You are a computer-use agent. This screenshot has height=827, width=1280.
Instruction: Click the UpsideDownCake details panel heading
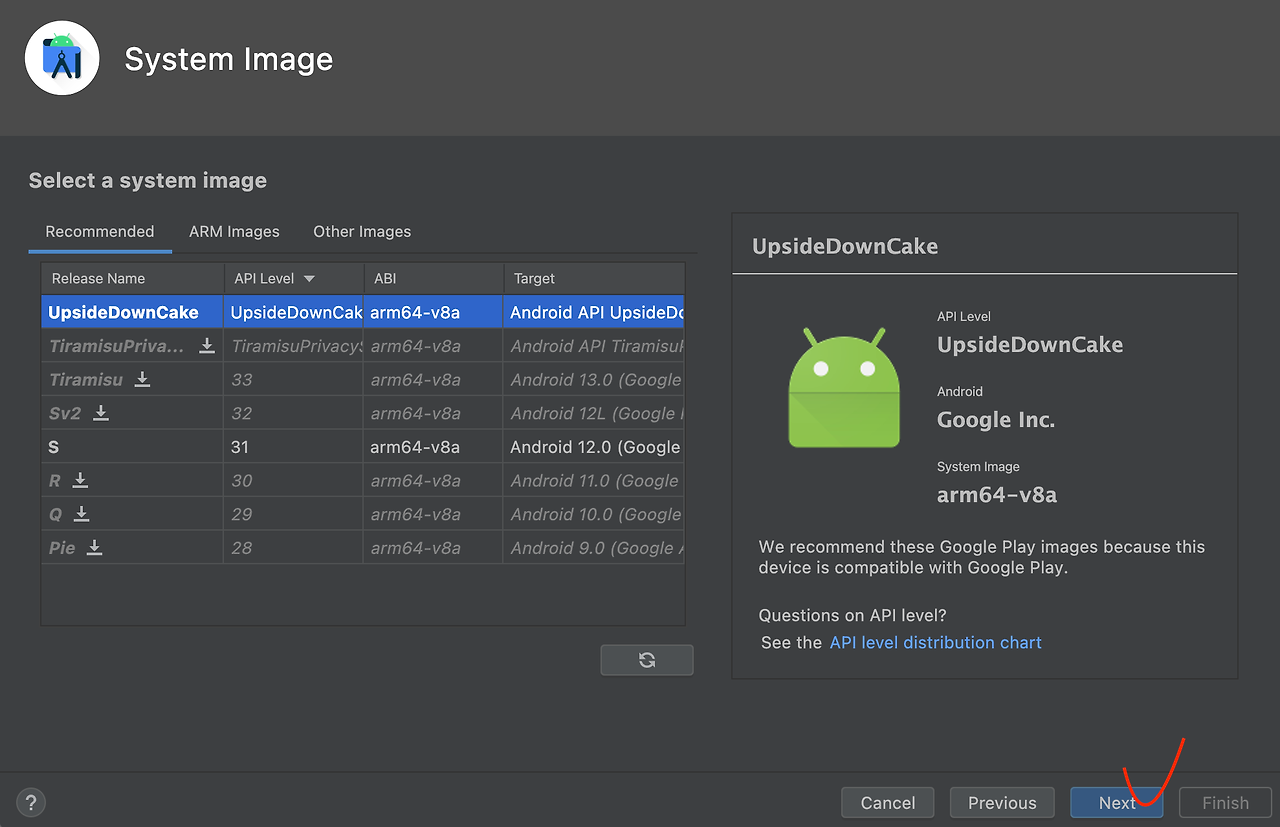tap(845, 246)
